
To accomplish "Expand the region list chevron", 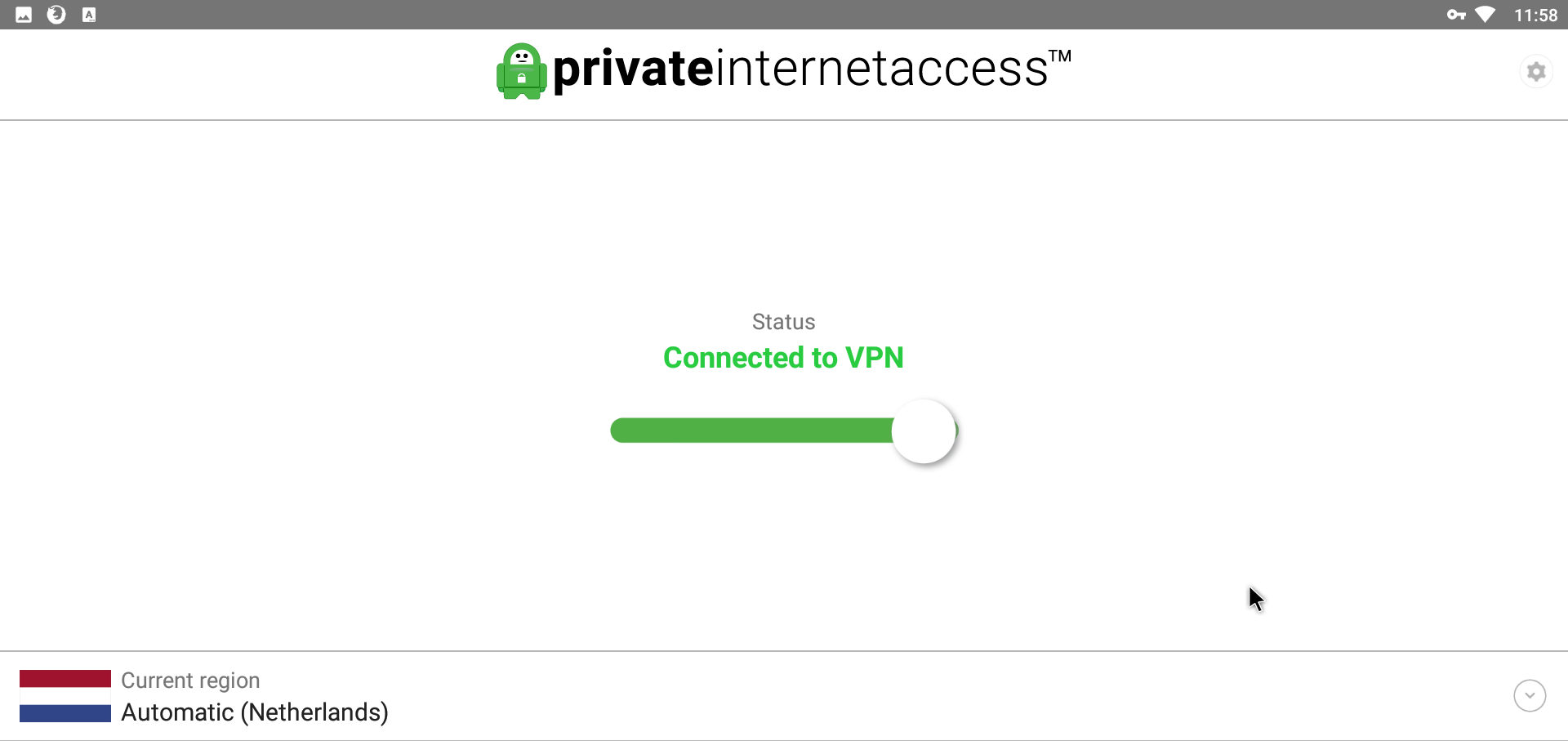I will click(1530, 696).
